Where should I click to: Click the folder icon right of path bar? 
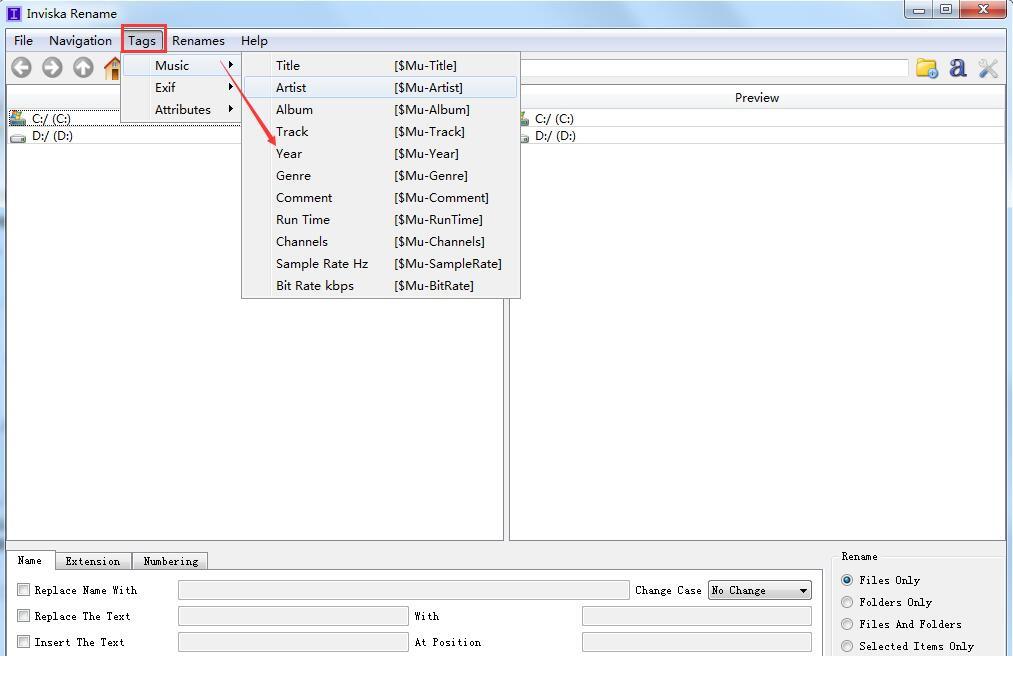(927, 68)
